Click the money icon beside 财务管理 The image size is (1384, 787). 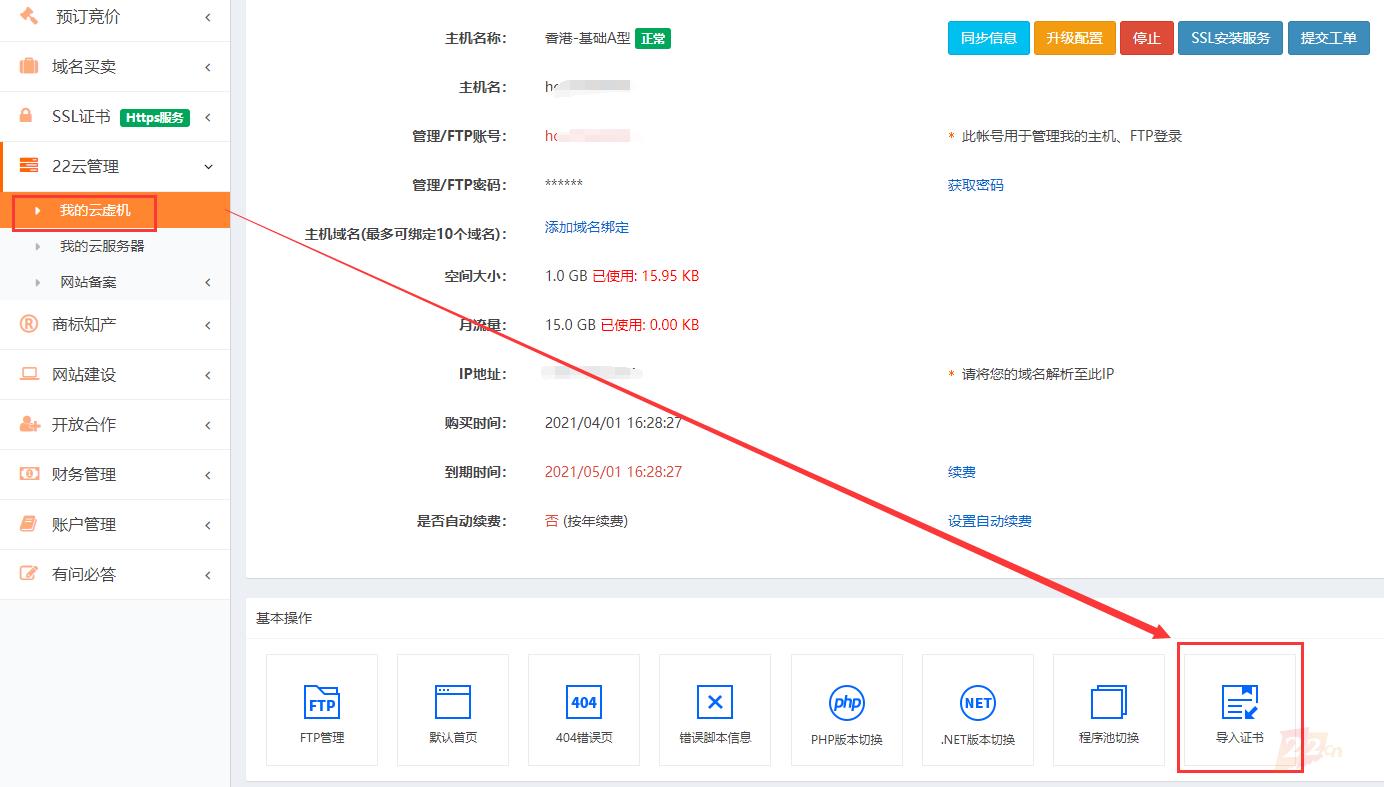coord(29,474)
